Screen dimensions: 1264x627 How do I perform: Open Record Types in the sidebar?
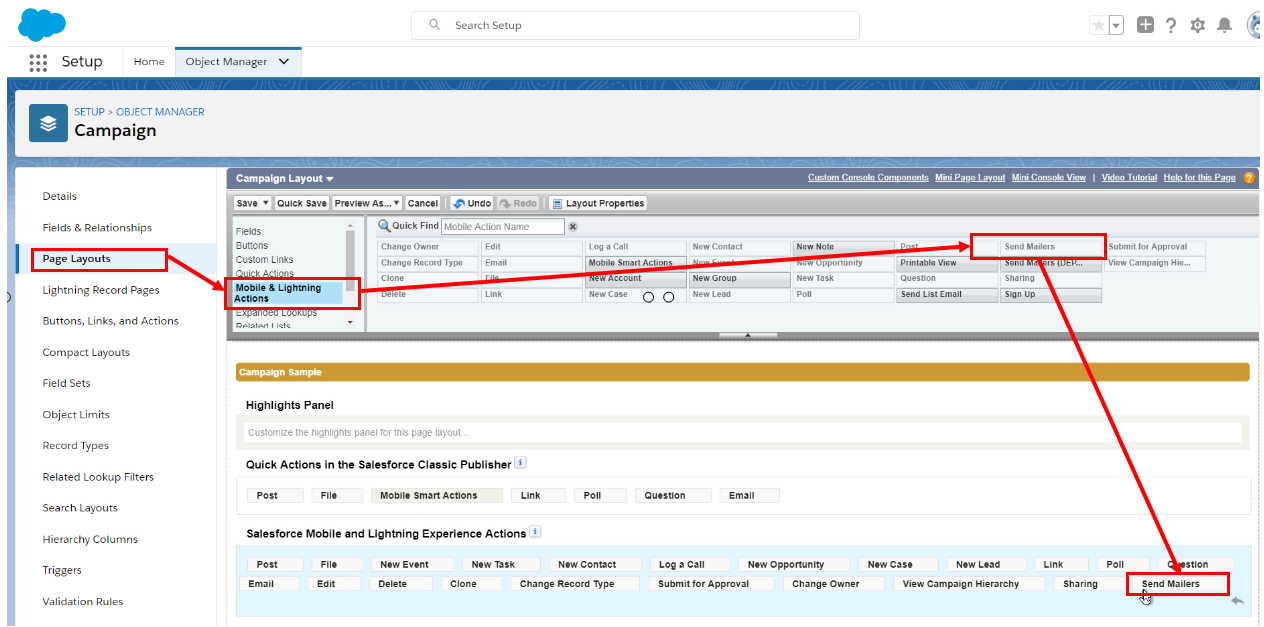(76, 446)
